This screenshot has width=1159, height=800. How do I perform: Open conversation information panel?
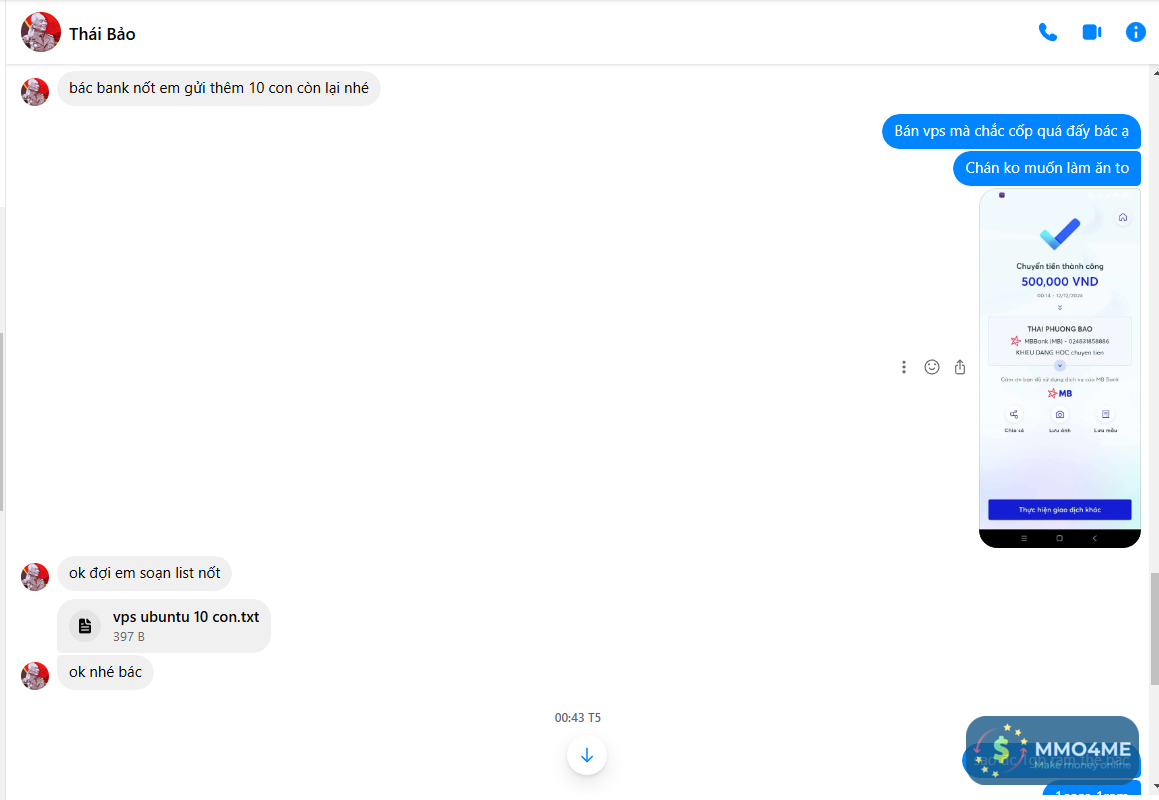(1135, 33)
